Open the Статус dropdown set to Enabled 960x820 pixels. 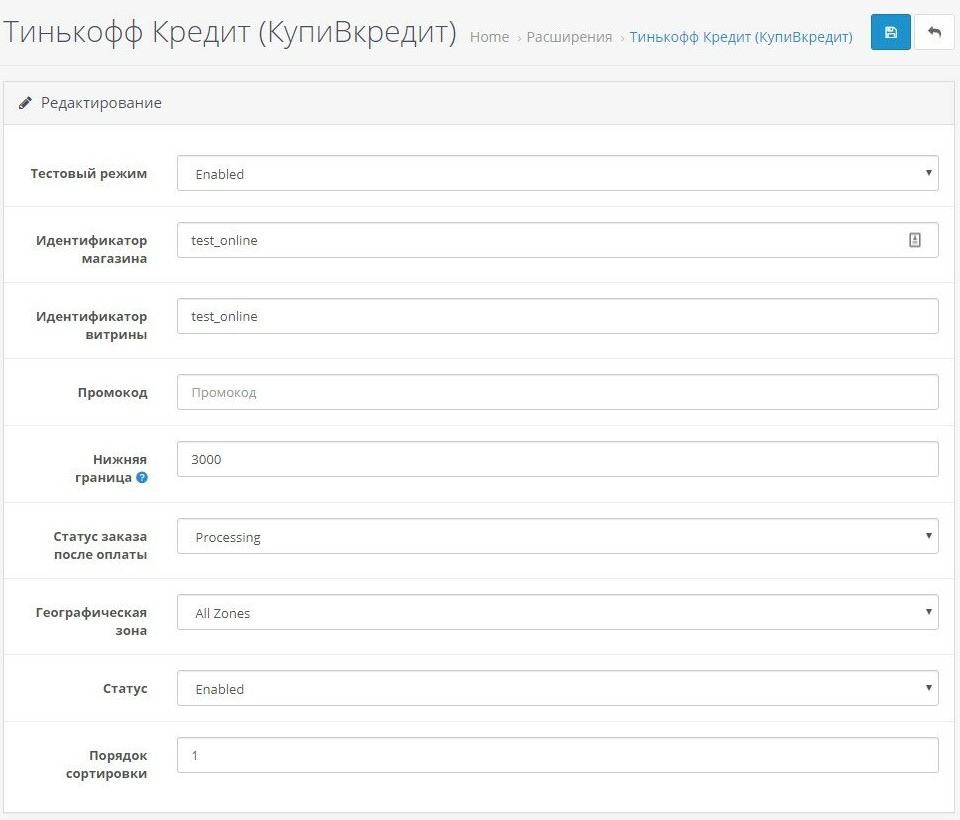pos(558,688)
